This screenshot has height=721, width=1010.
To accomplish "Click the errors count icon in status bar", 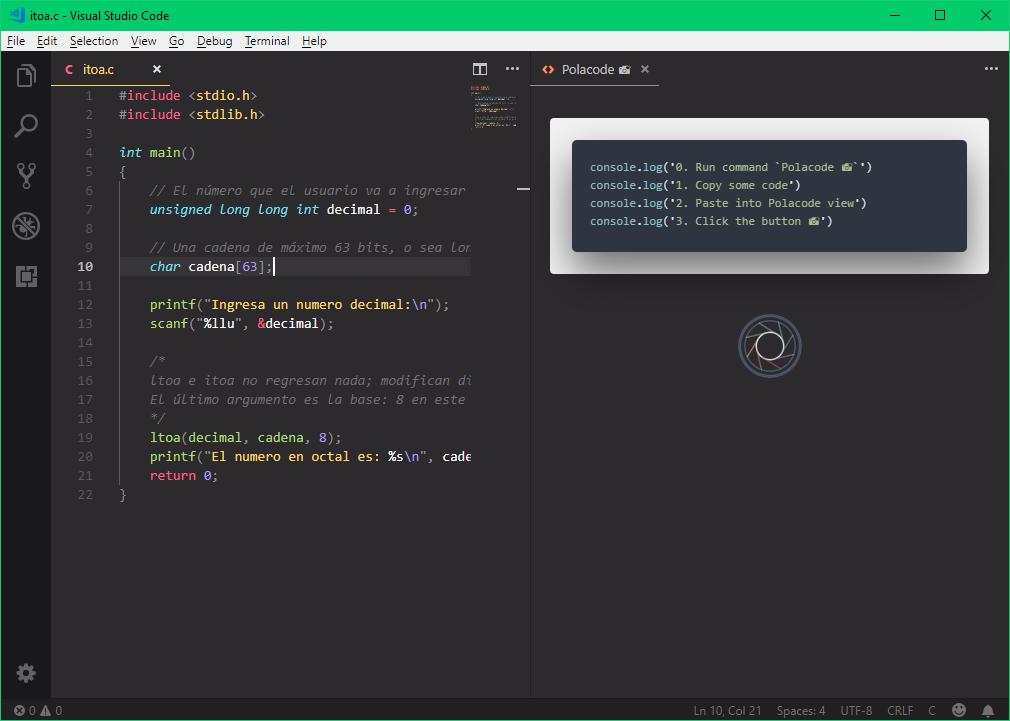I will 19,711.
